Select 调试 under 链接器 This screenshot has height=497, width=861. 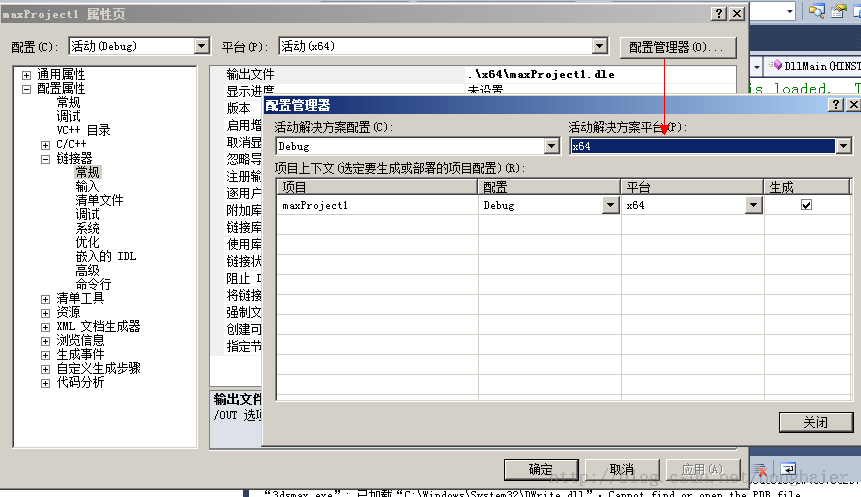coord(87,215)
